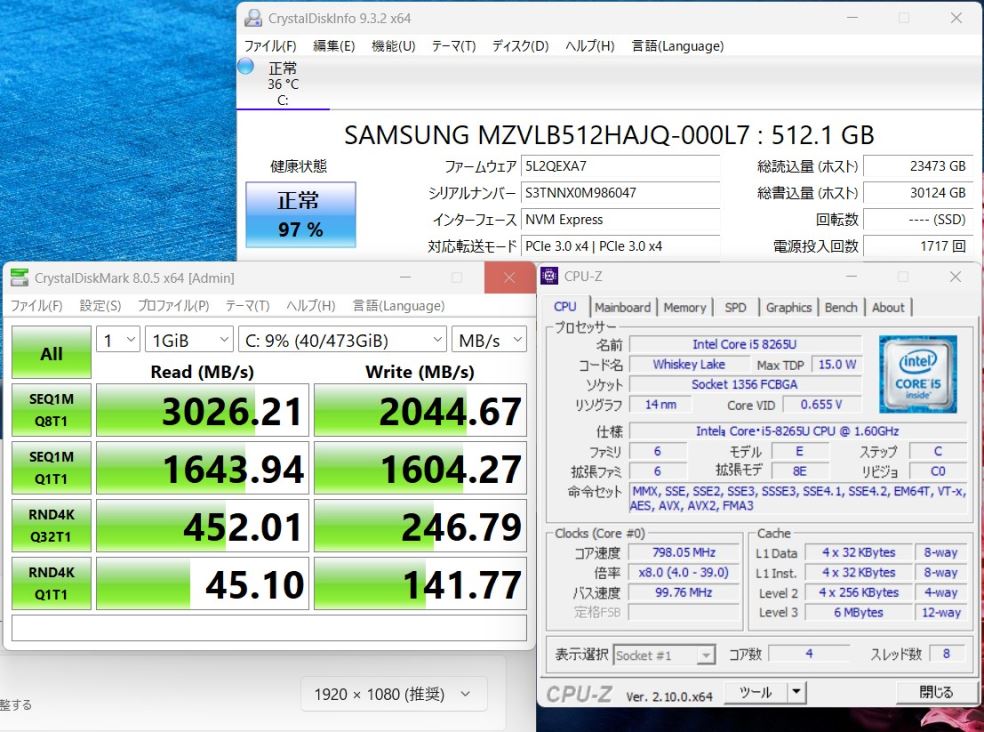Click the RND4K Q1T1 read result 45.10
The image size is (984, 732).
click(x=202, y=584)
